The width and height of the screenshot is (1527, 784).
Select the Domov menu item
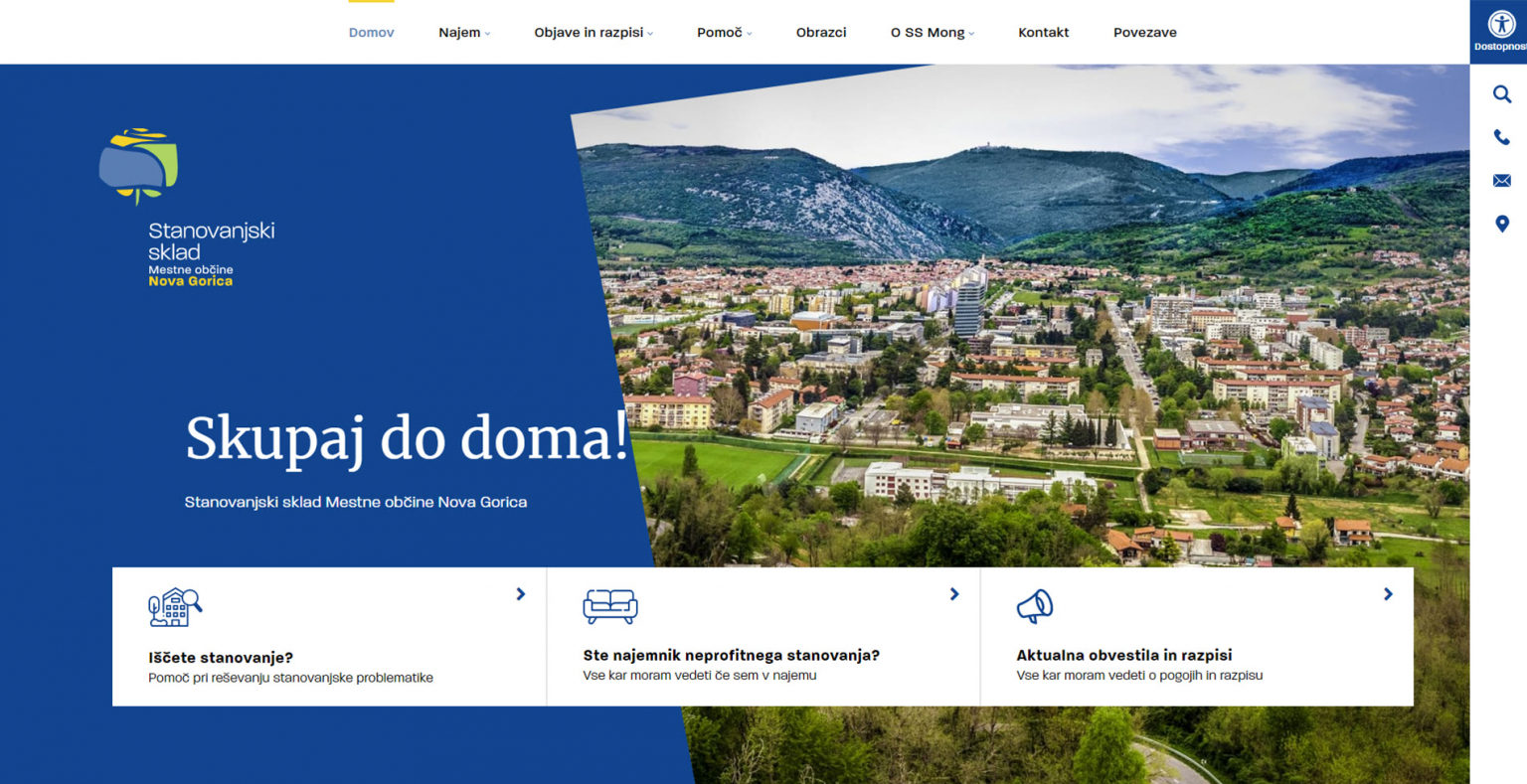coord(371,32)
